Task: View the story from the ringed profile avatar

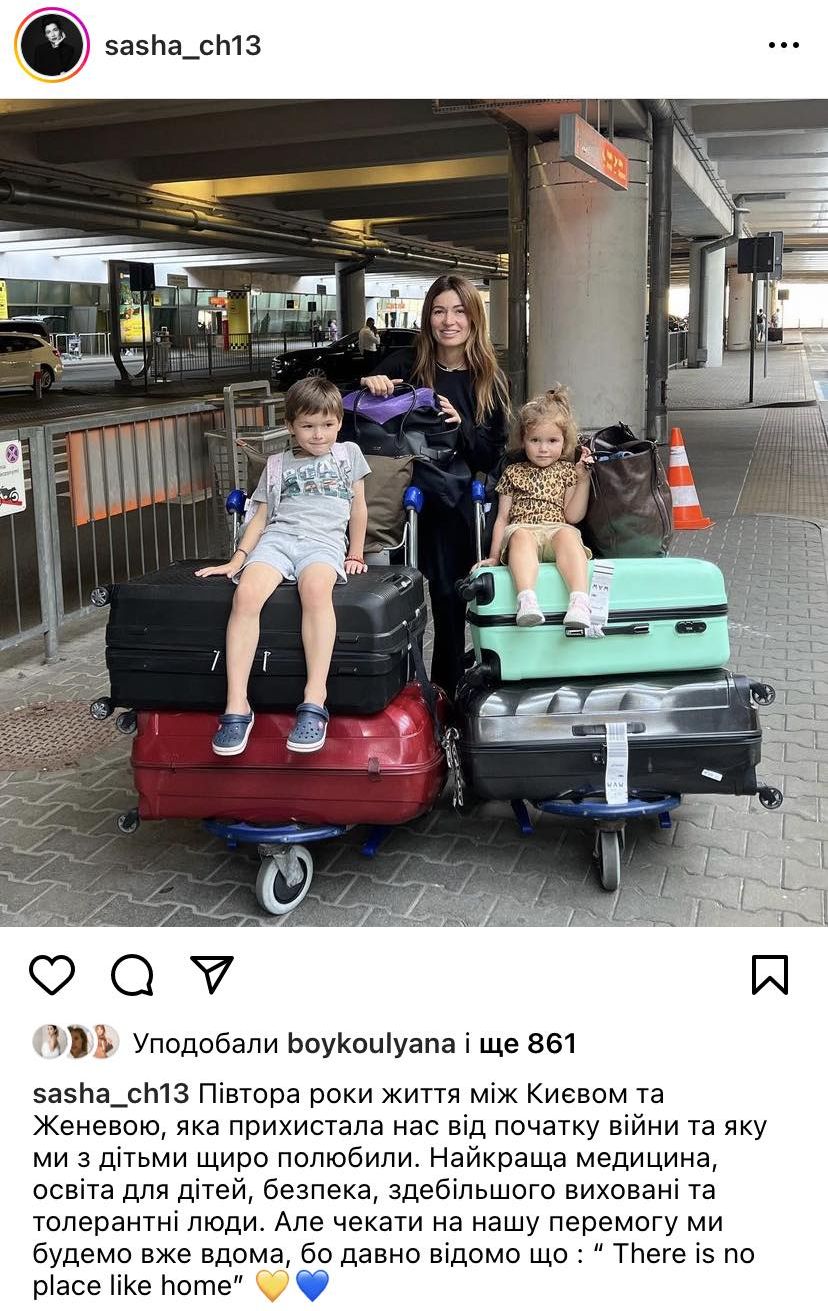Action: 52,45
